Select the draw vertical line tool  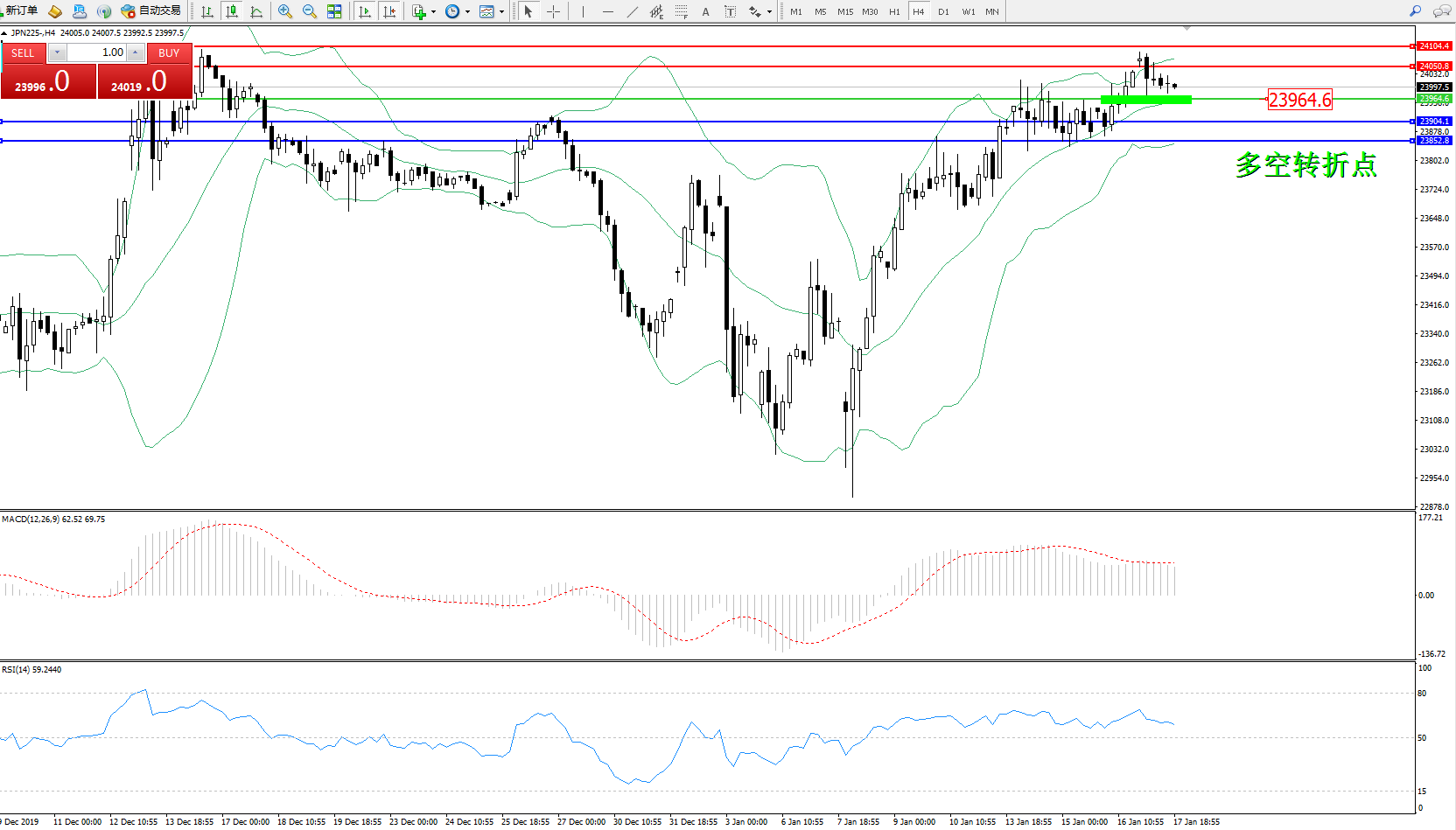[583, 11]
